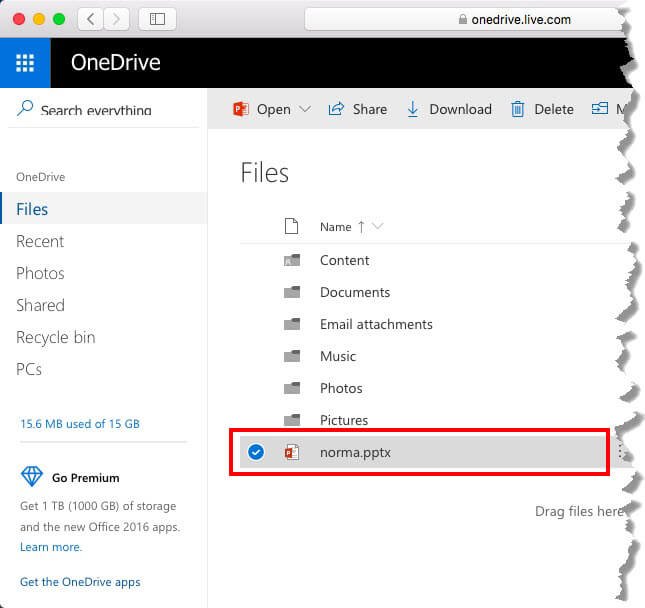645x608 pixels.
Task: Click the Pictures folder icon
Action: click(x=292, y=420)
